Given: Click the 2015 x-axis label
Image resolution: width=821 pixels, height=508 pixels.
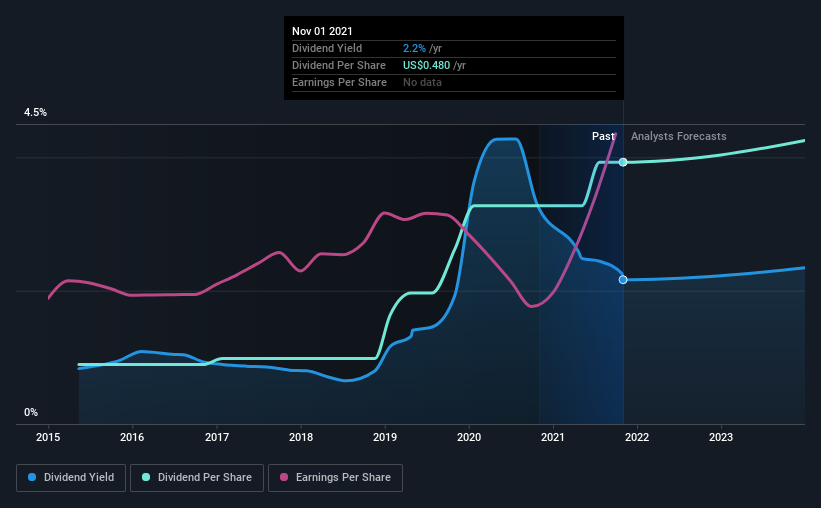Looking at the screenshot, I should click(48, 437).
